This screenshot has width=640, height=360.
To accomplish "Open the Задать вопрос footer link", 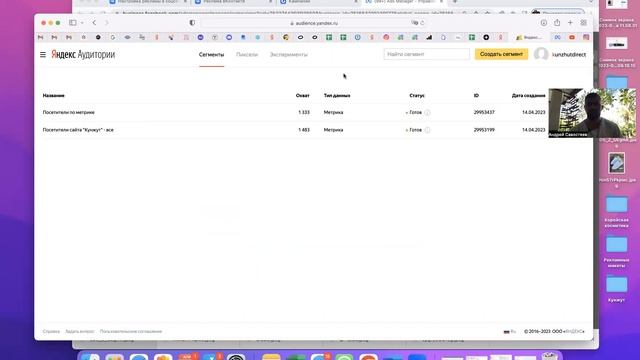I will 80,331.
